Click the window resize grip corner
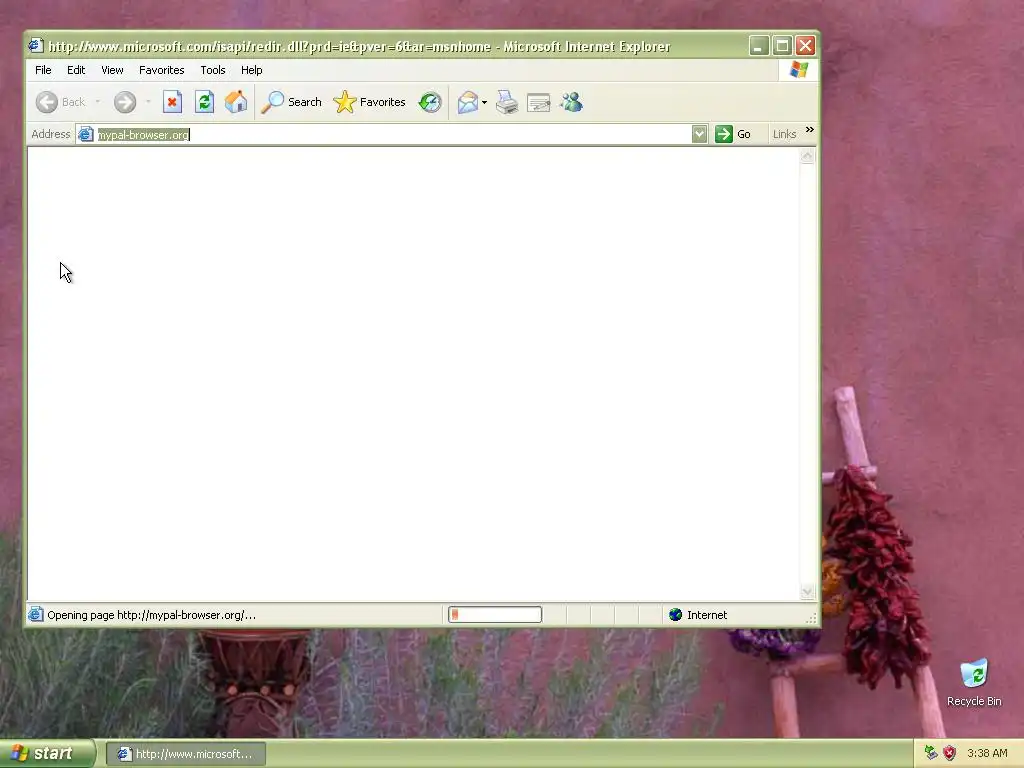The height and width of the screenshot is (768, 1024). 812,618
